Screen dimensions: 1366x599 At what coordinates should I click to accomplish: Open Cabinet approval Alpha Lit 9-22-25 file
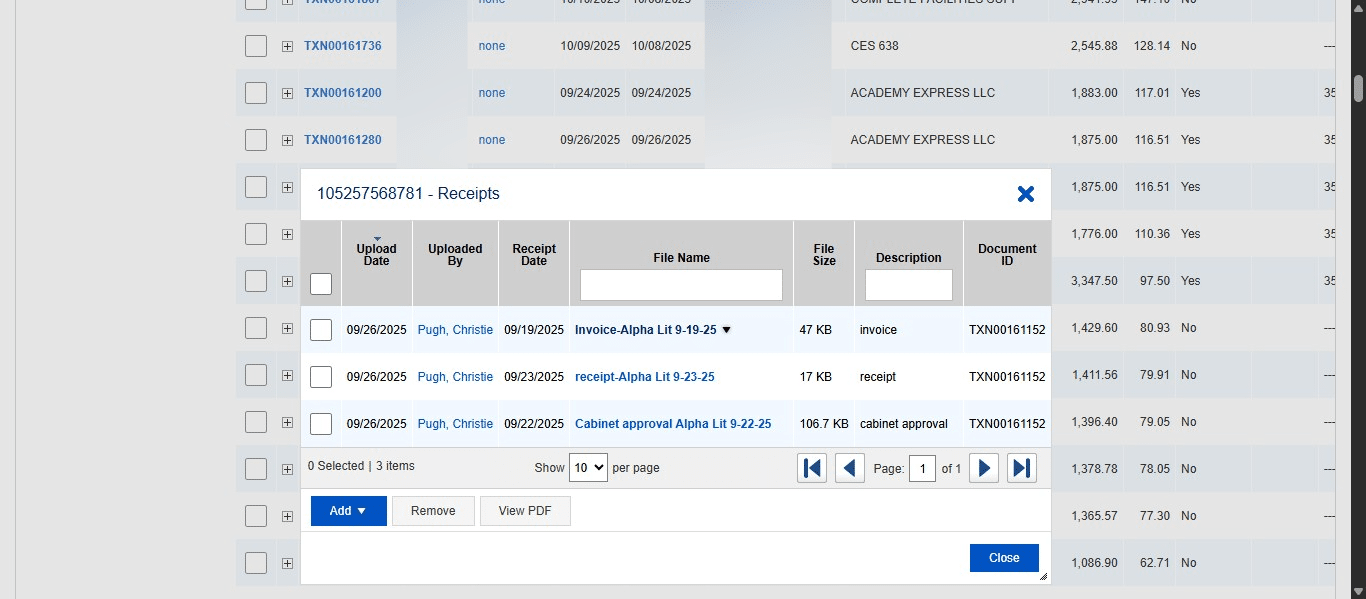tap(672, 423)
